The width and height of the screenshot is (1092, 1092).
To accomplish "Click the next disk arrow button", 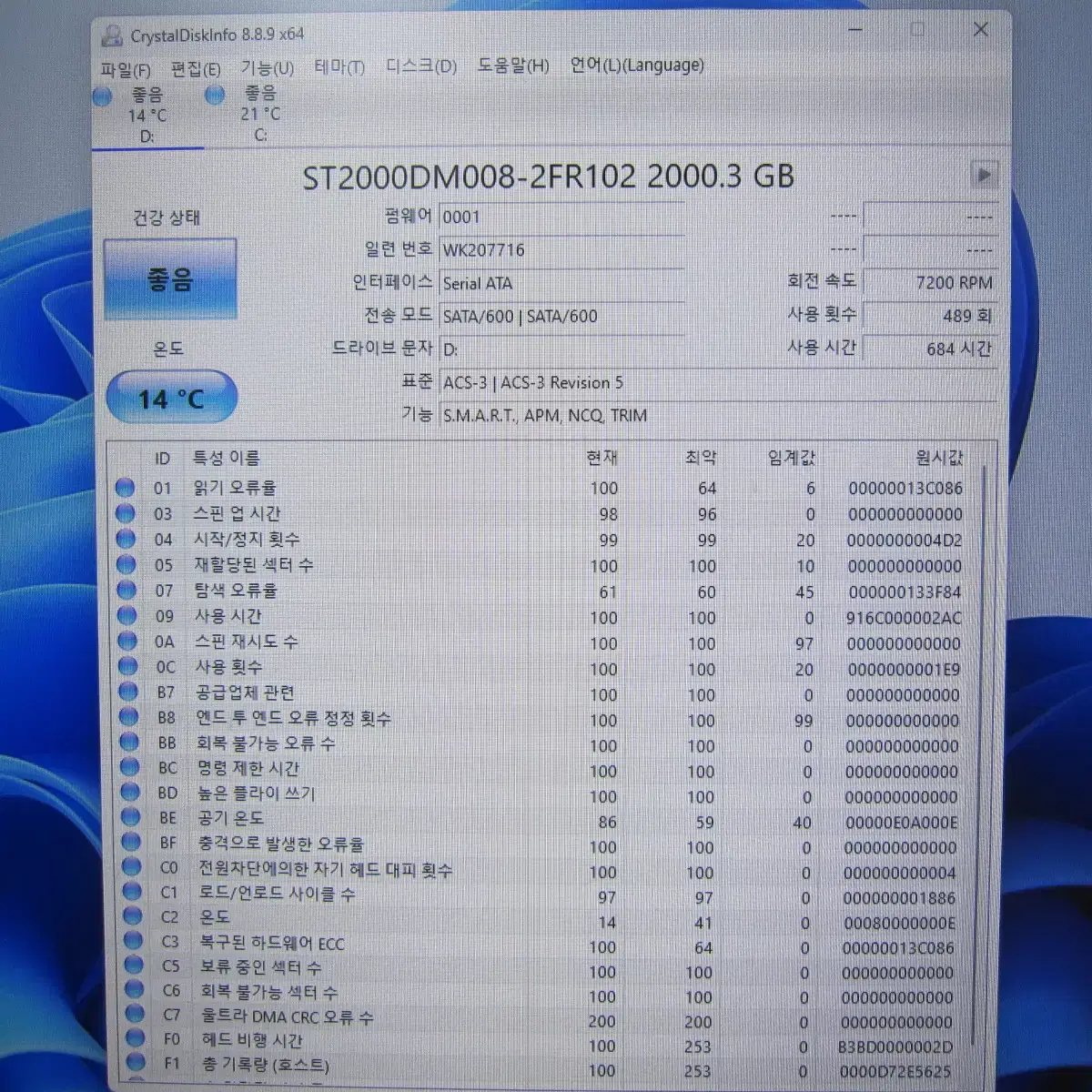I will [x=983, y=175].
